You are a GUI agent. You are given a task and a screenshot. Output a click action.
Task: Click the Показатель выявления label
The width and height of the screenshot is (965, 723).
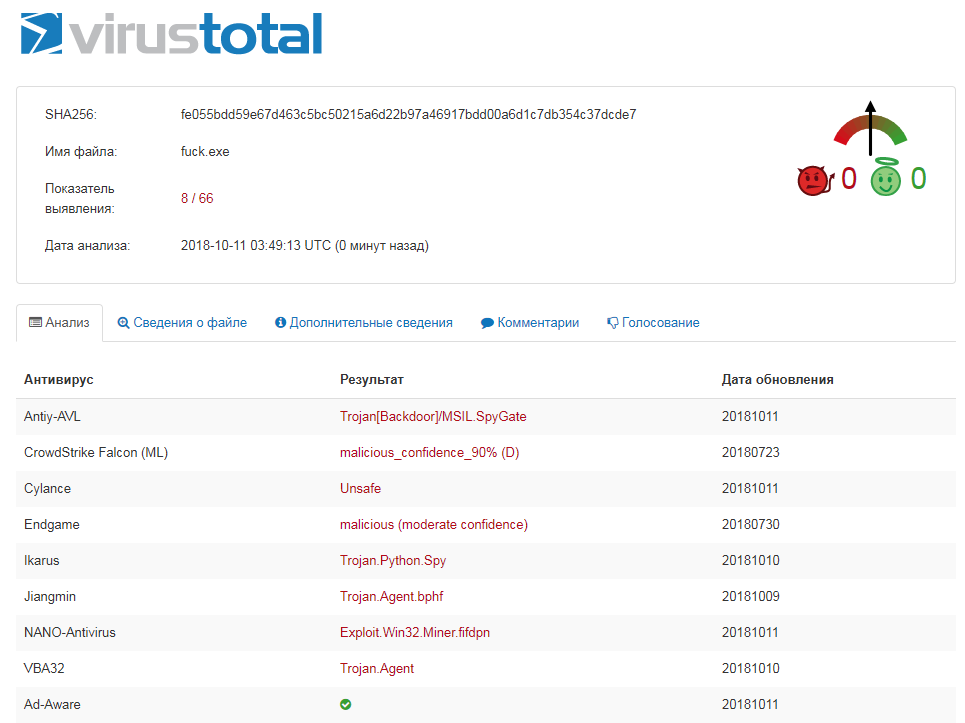pyautogui.click(x=79, y=198)
